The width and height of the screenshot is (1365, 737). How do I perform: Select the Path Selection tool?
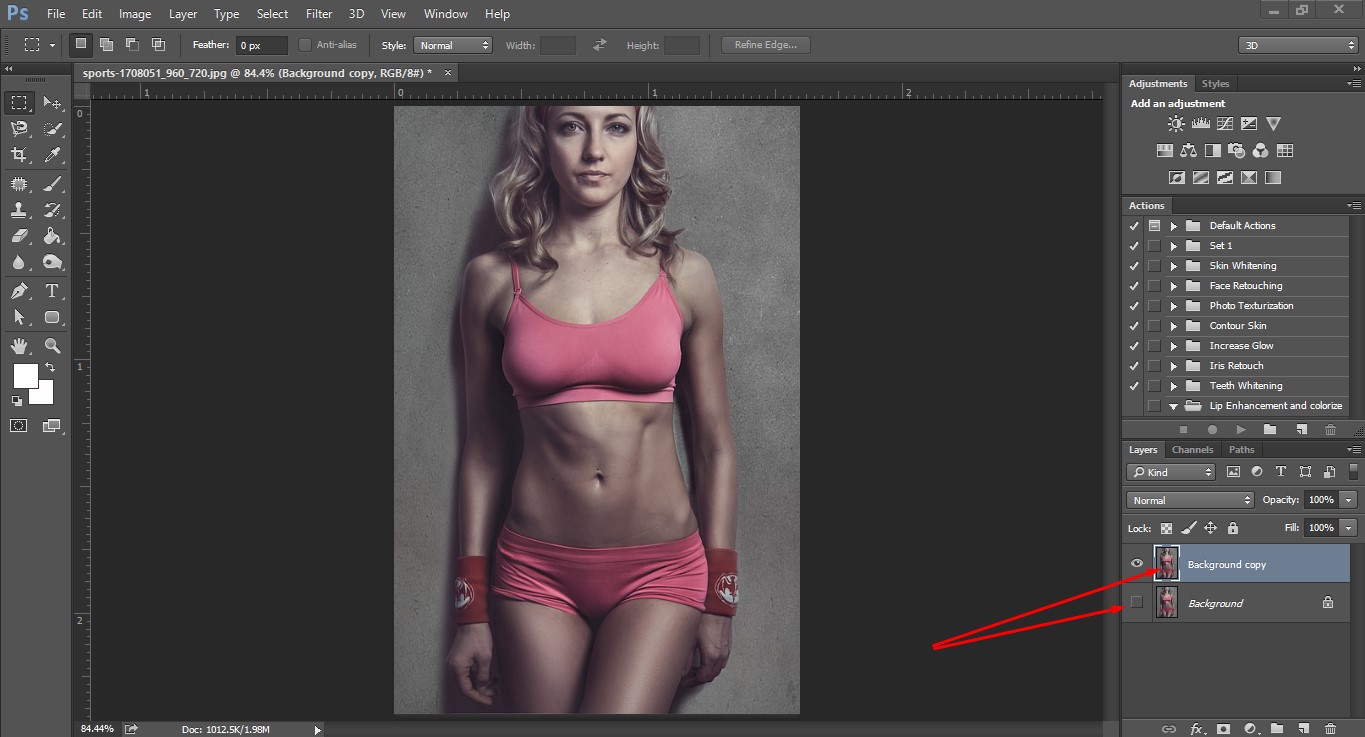point(19,317)
